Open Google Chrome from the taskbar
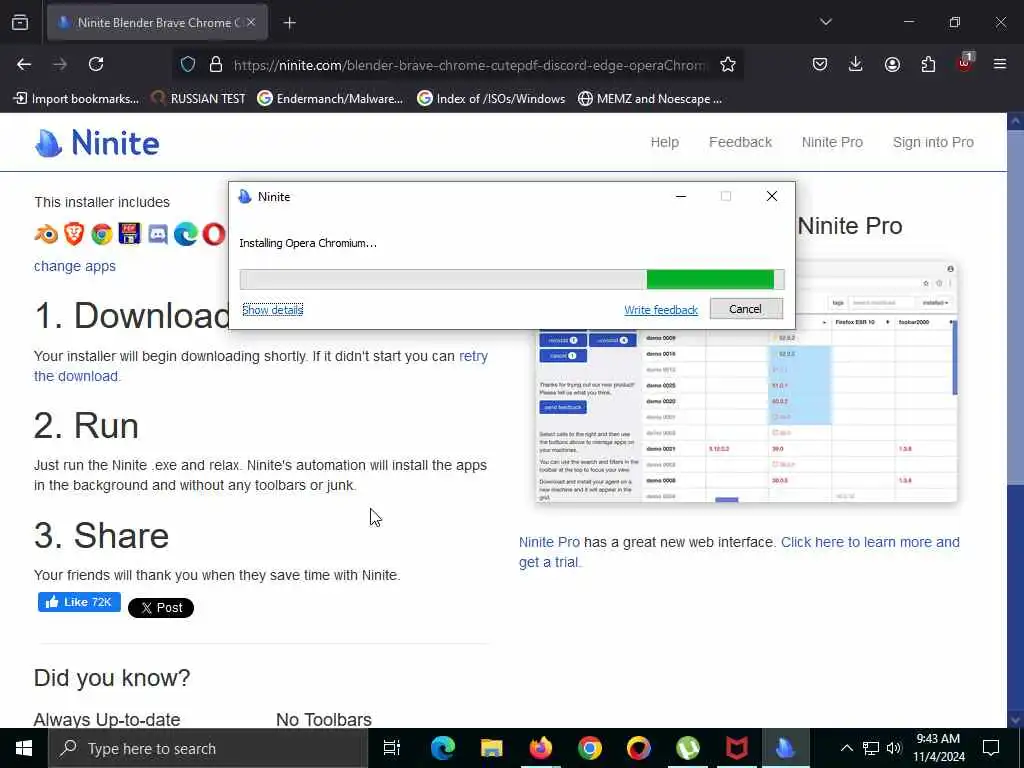 click(x=589, y=748)
